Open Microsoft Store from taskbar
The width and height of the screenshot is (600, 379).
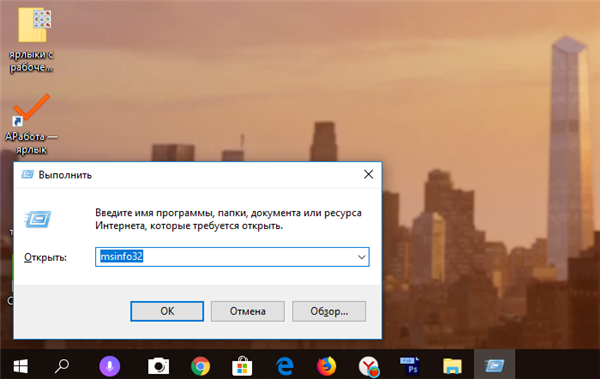pyautogui.click(x=242, y=366)
